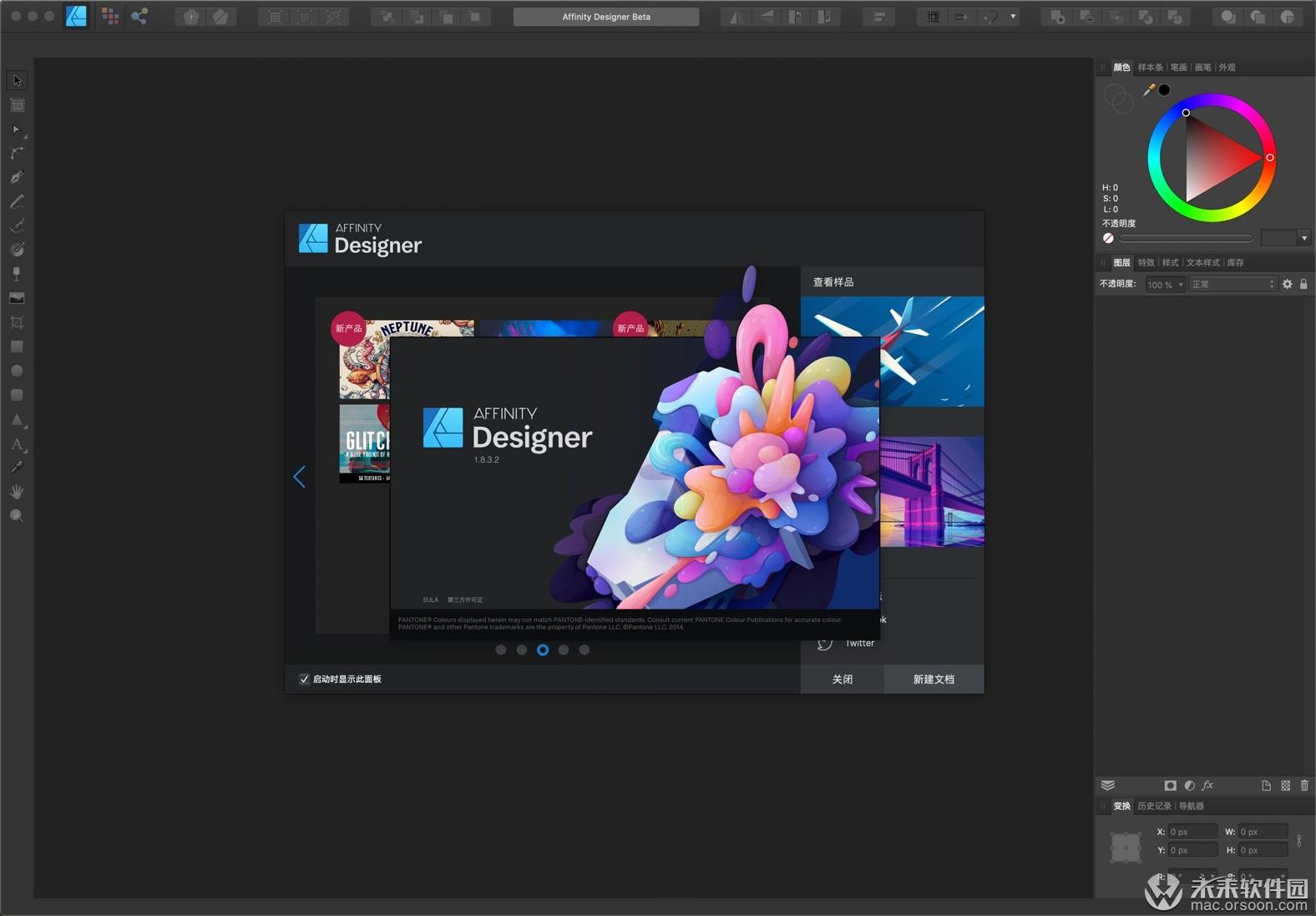Go to fourth carousel page dot
Image resolution: width=1316 pixels, height=916 pixels.
(564, 650)
